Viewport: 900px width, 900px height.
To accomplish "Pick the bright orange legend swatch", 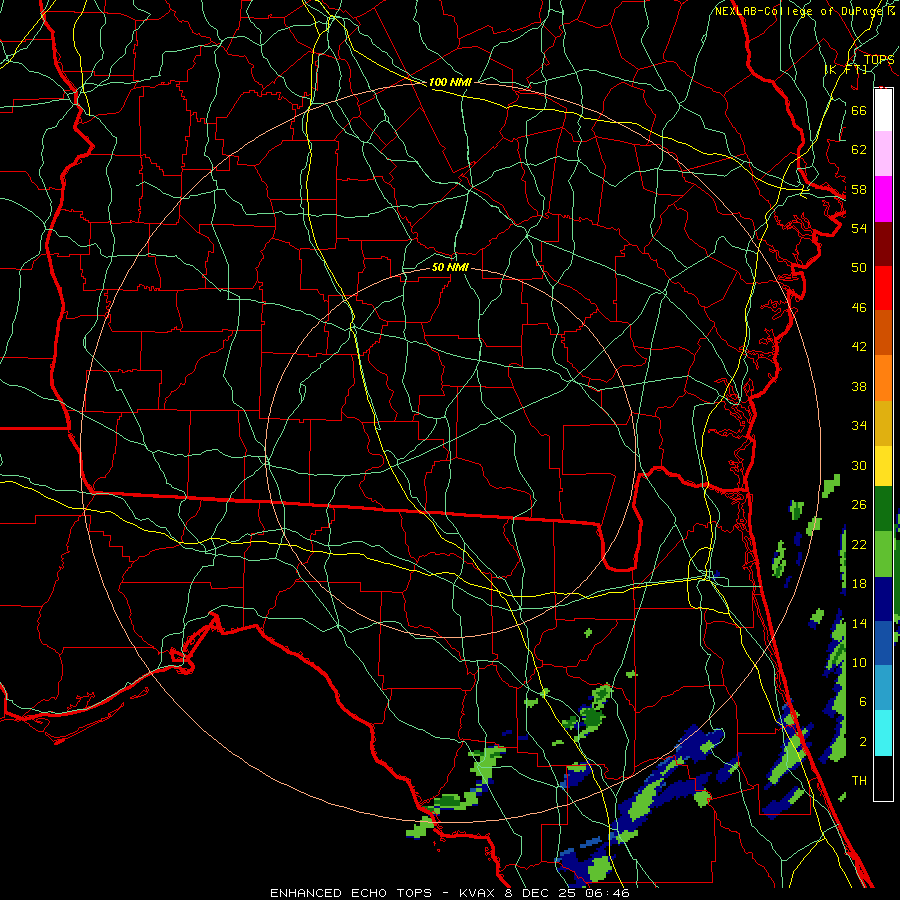I will click(x=883, y=378).
